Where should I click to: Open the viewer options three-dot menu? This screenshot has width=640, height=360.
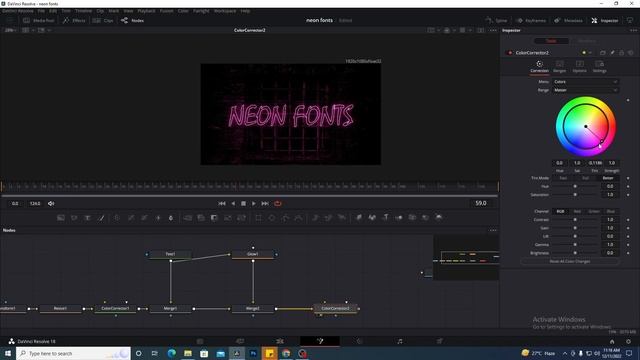pos(493,30)
